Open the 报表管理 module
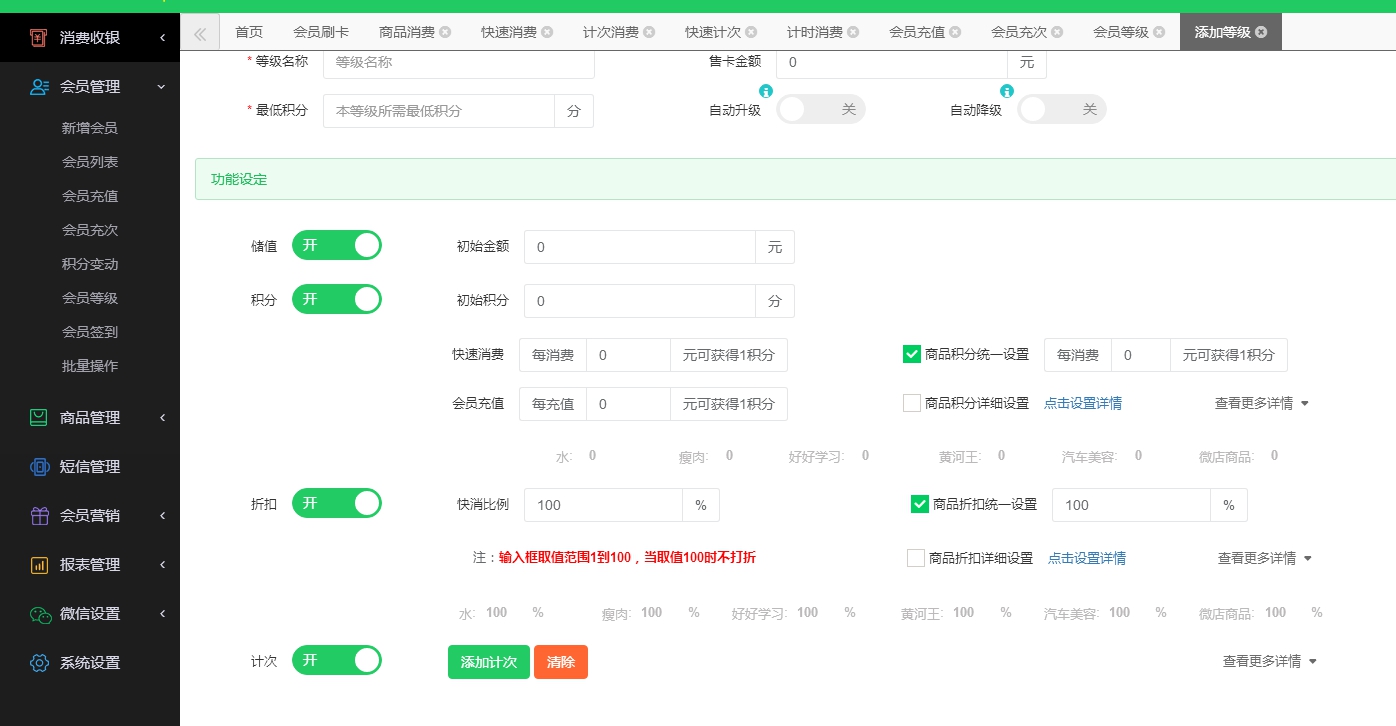Image resolution: width=1396 pixels, height=726 pixels. click(38, 564)
